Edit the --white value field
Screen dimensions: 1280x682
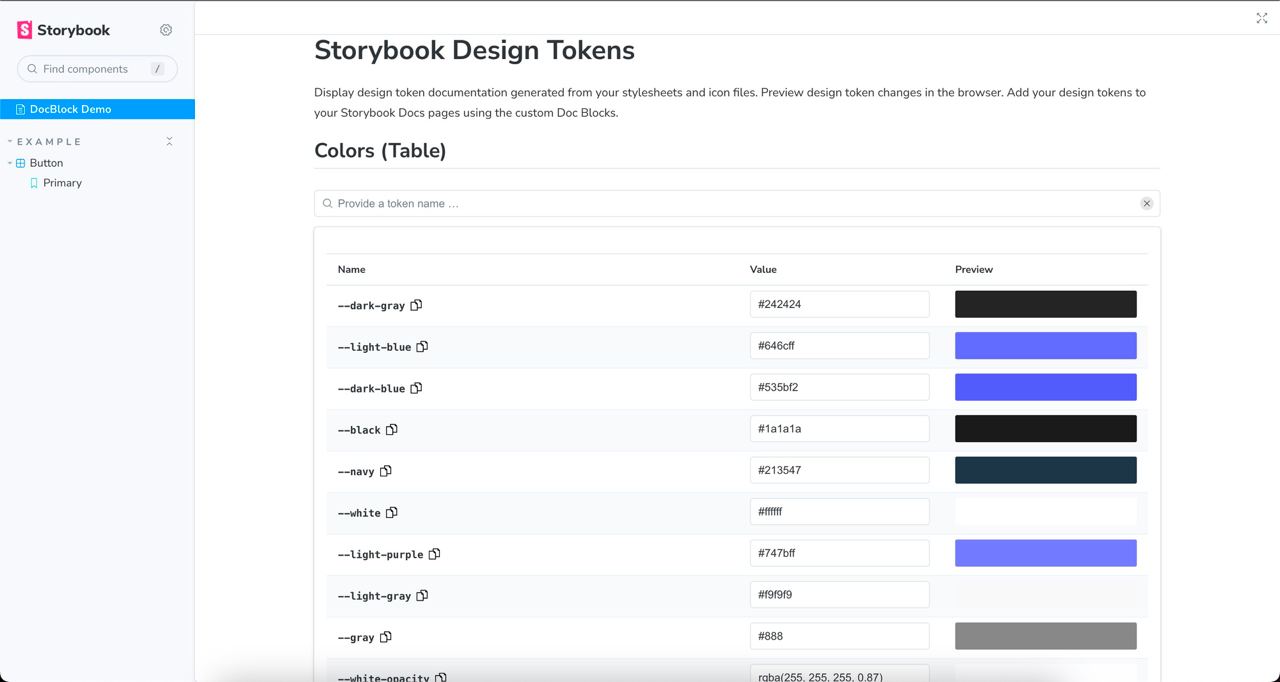[839, 512]
